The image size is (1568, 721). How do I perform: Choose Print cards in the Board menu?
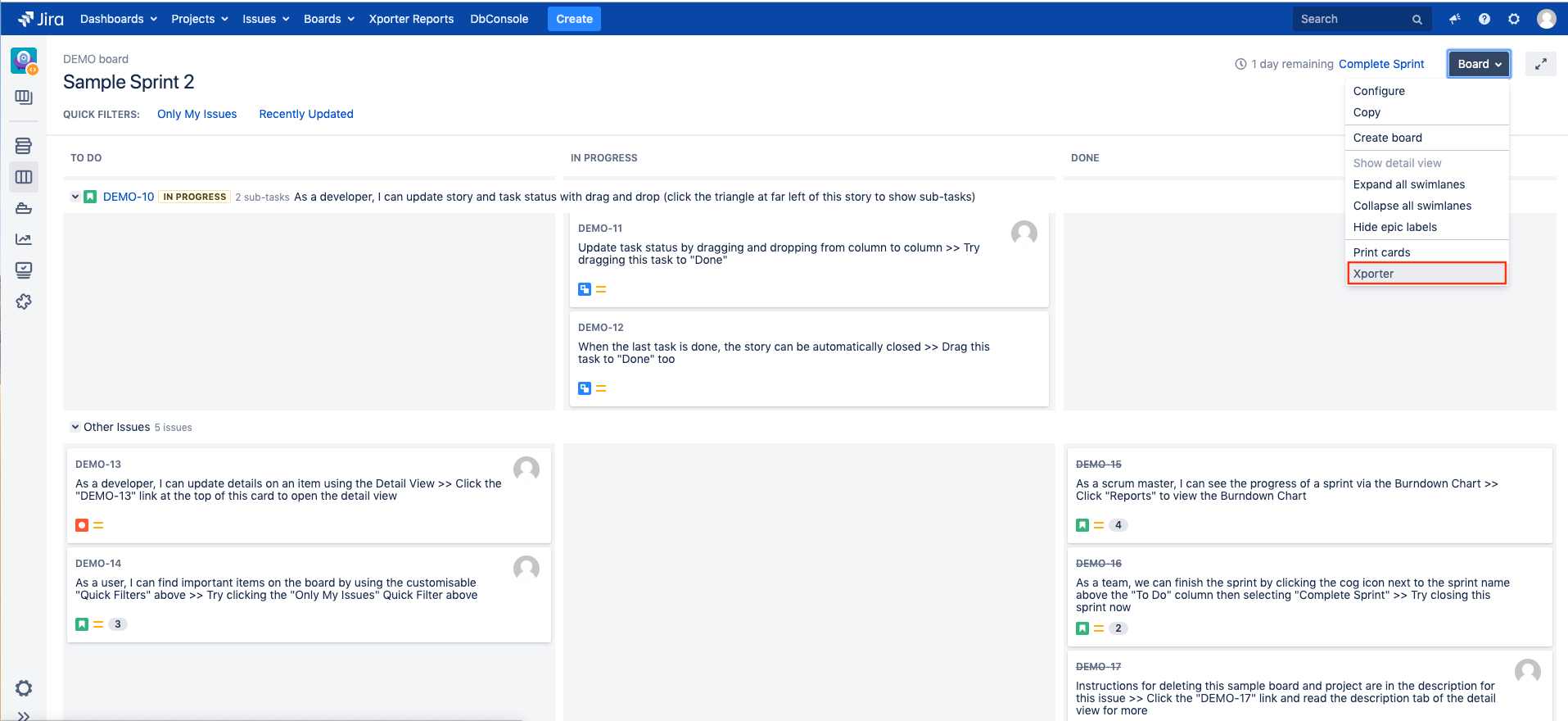click(x=1381, y=252)
